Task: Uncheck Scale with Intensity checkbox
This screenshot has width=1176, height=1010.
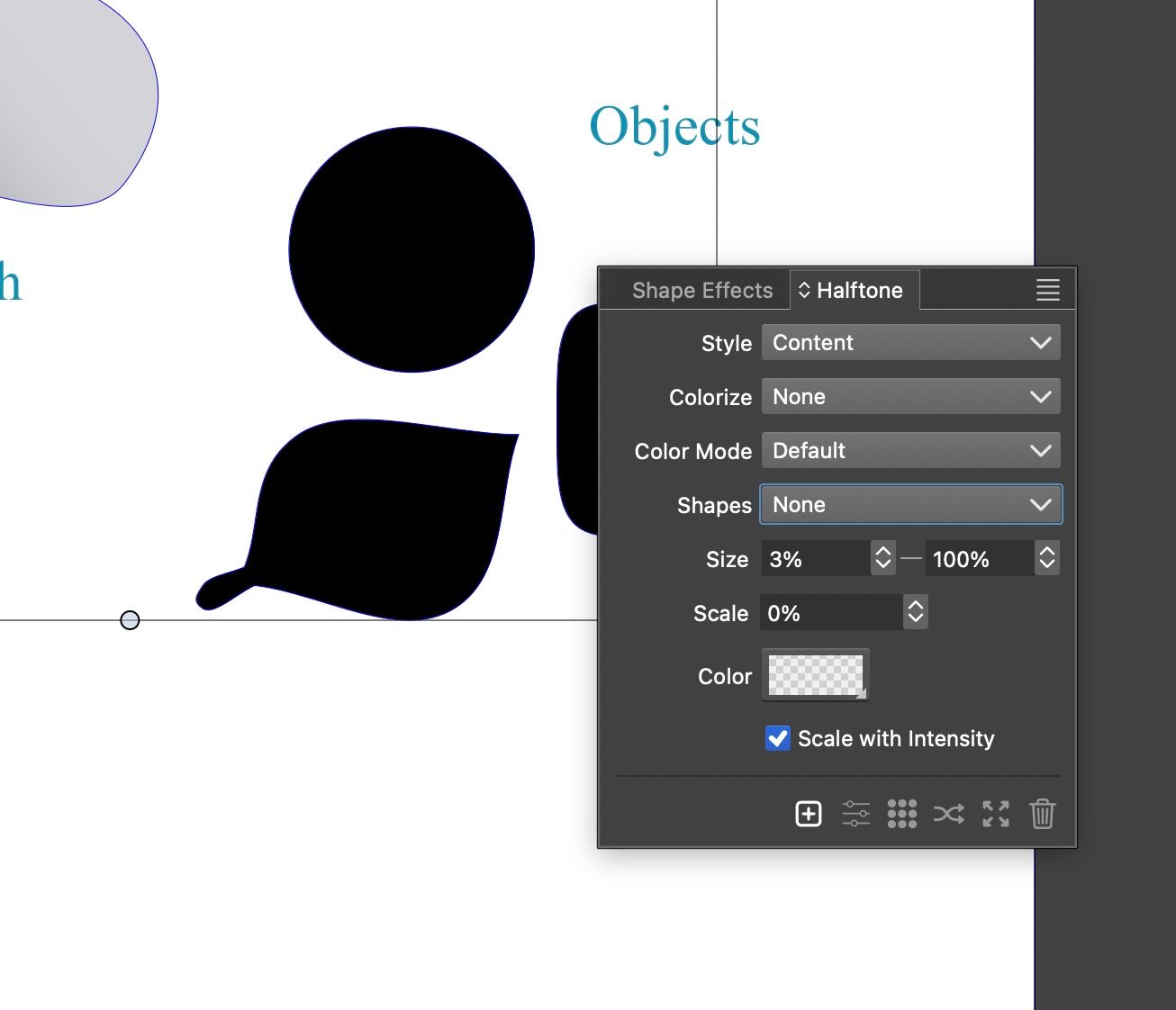Action: pyautogui.click(x=778, y=738)
